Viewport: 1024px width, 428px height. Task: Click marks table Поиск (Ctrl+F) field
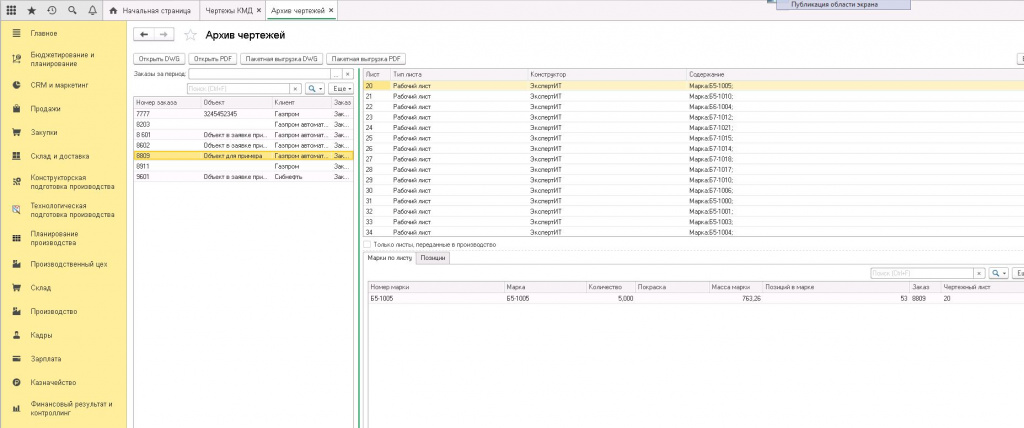click(922, 273)
